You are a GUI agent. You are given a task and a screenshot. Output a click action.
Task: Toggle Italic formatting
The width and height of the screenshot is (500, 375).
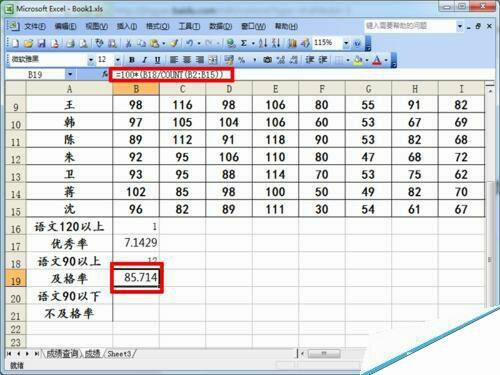145,60
